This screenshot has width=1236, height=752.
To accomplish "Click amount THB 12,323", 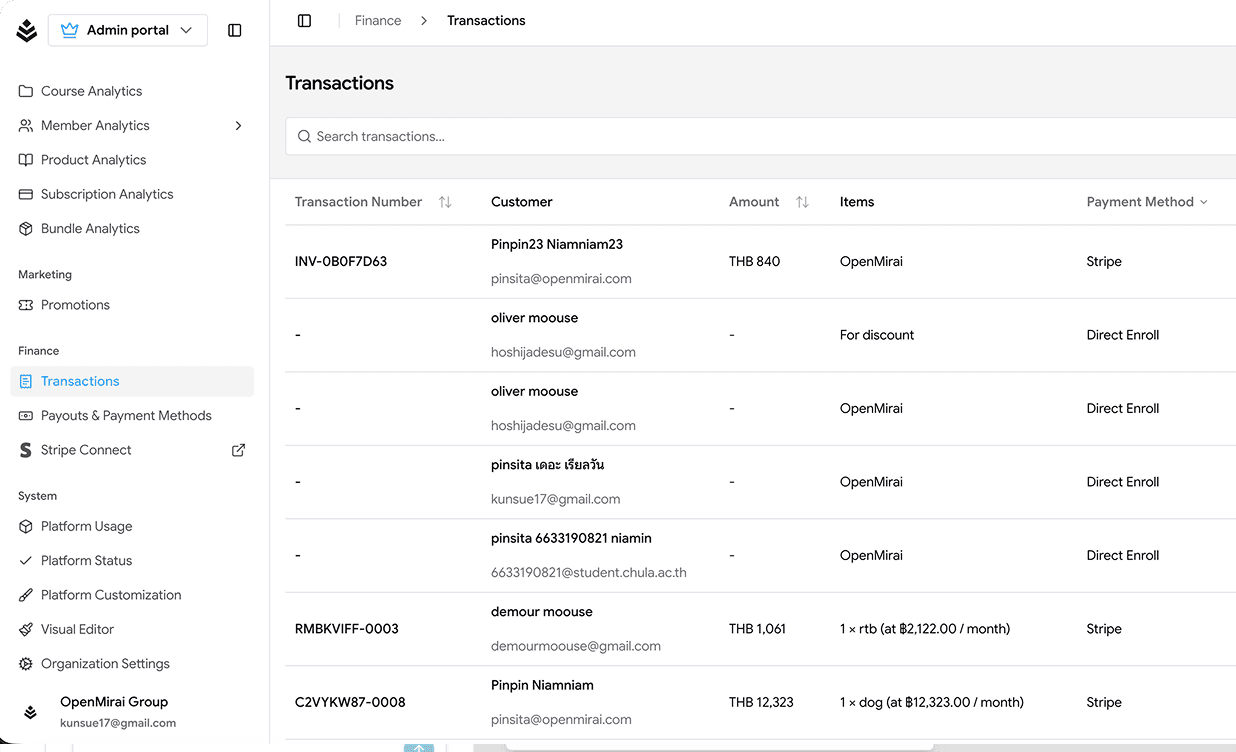I will coord(761,702).
